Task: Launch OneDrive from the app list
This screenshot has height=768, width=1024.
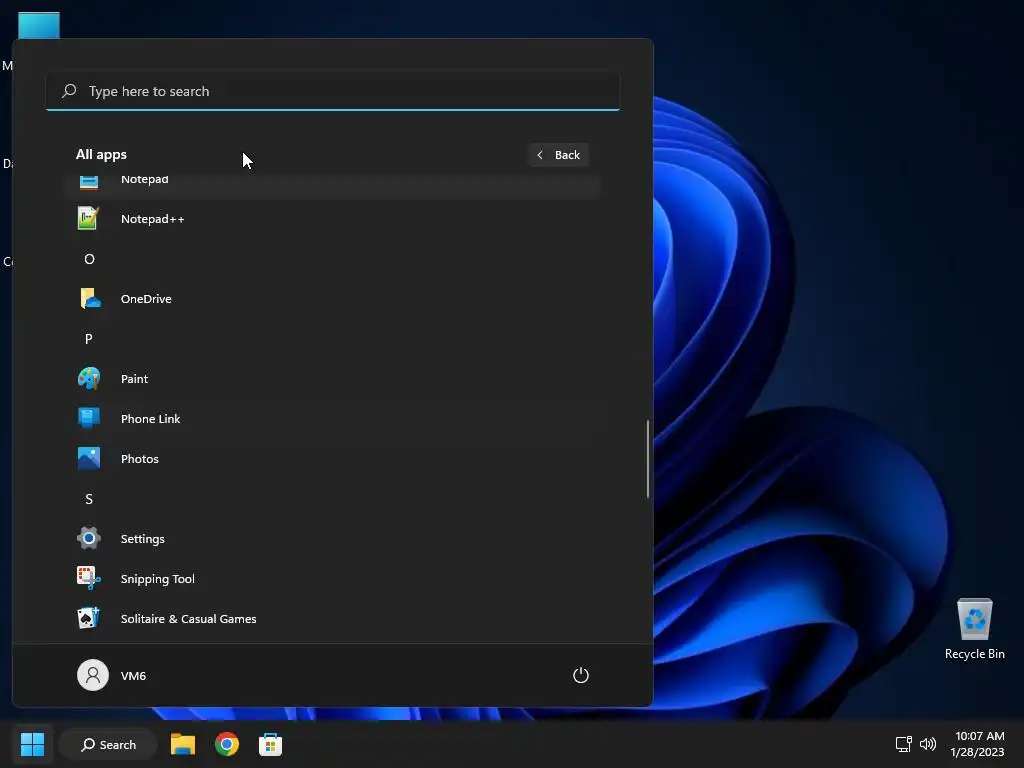Action: tap(89, 298)
